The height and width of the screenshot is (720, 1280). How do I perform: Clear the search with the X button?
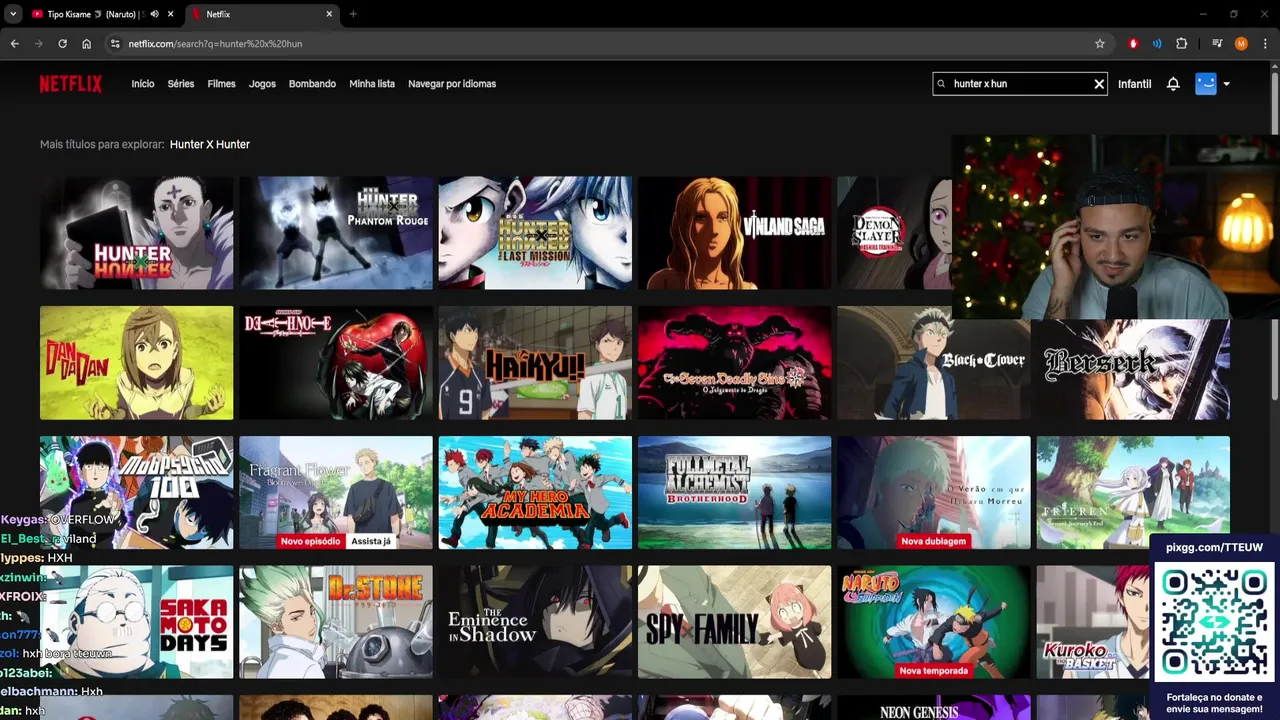pos(1099,84)
